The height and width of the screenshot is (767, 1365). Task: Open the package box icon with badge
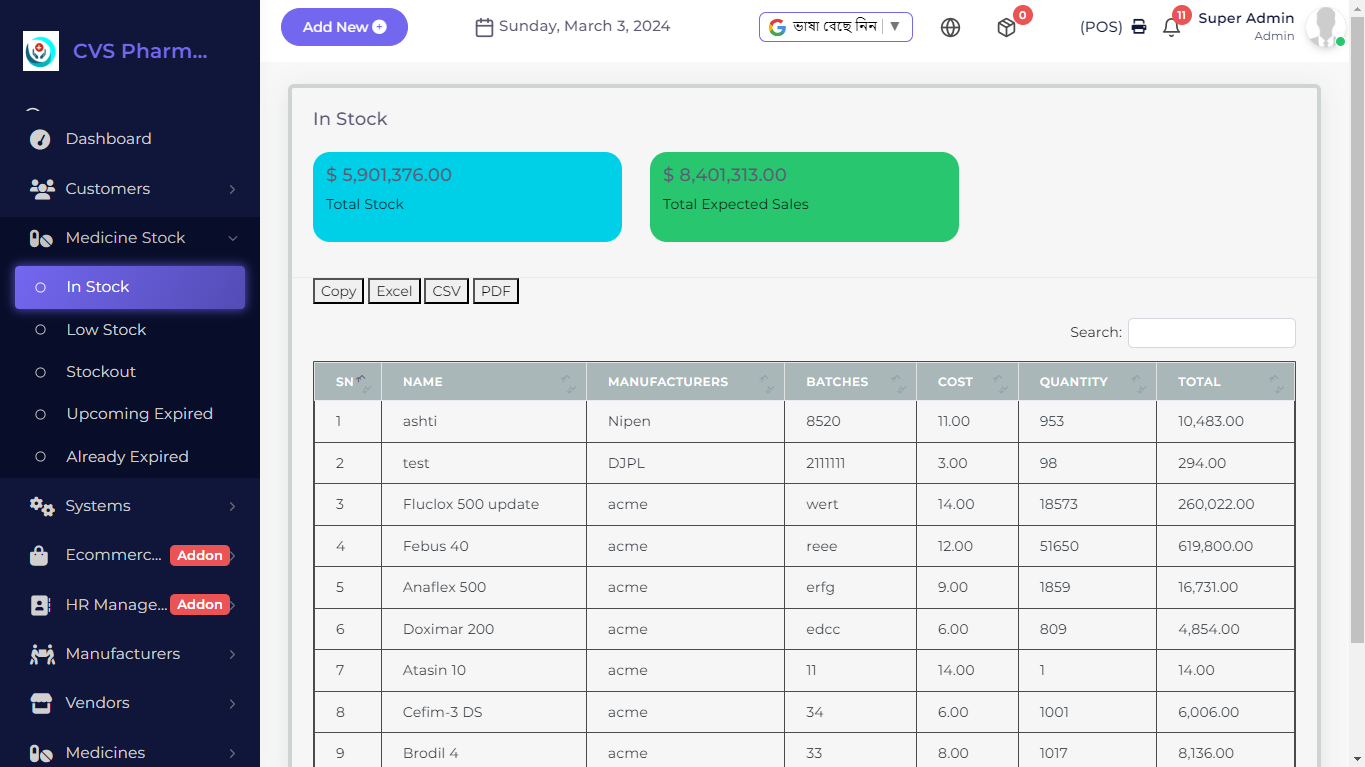coord(1006,28)
